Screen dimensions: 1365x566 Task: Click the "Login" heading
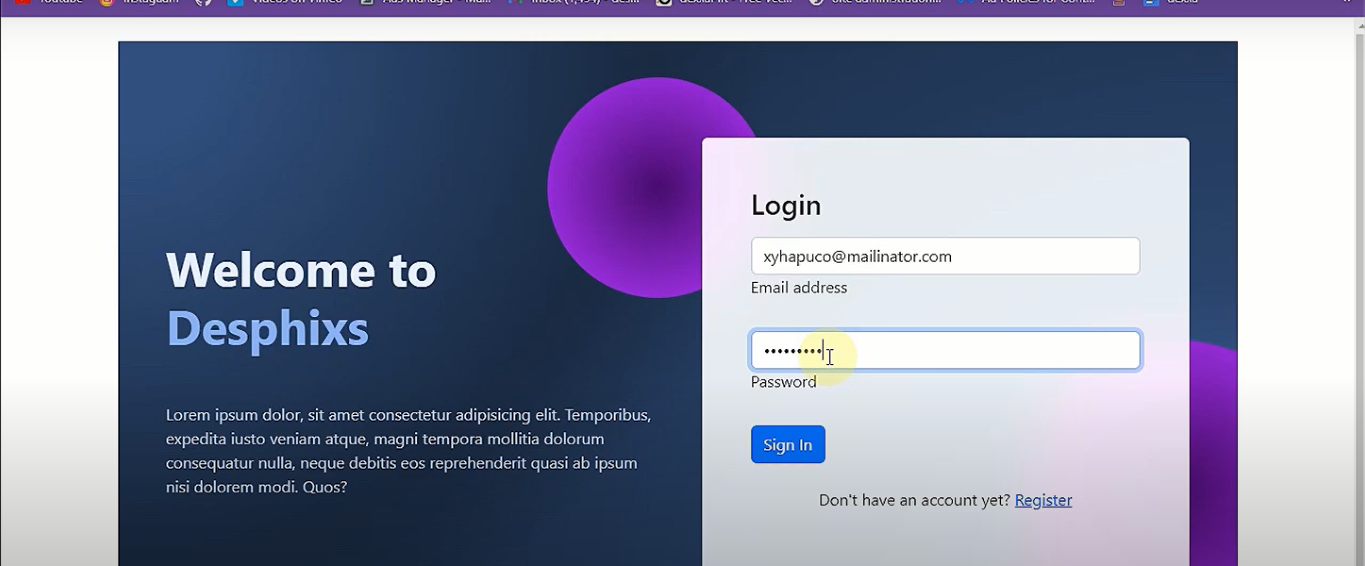[786, 205]
